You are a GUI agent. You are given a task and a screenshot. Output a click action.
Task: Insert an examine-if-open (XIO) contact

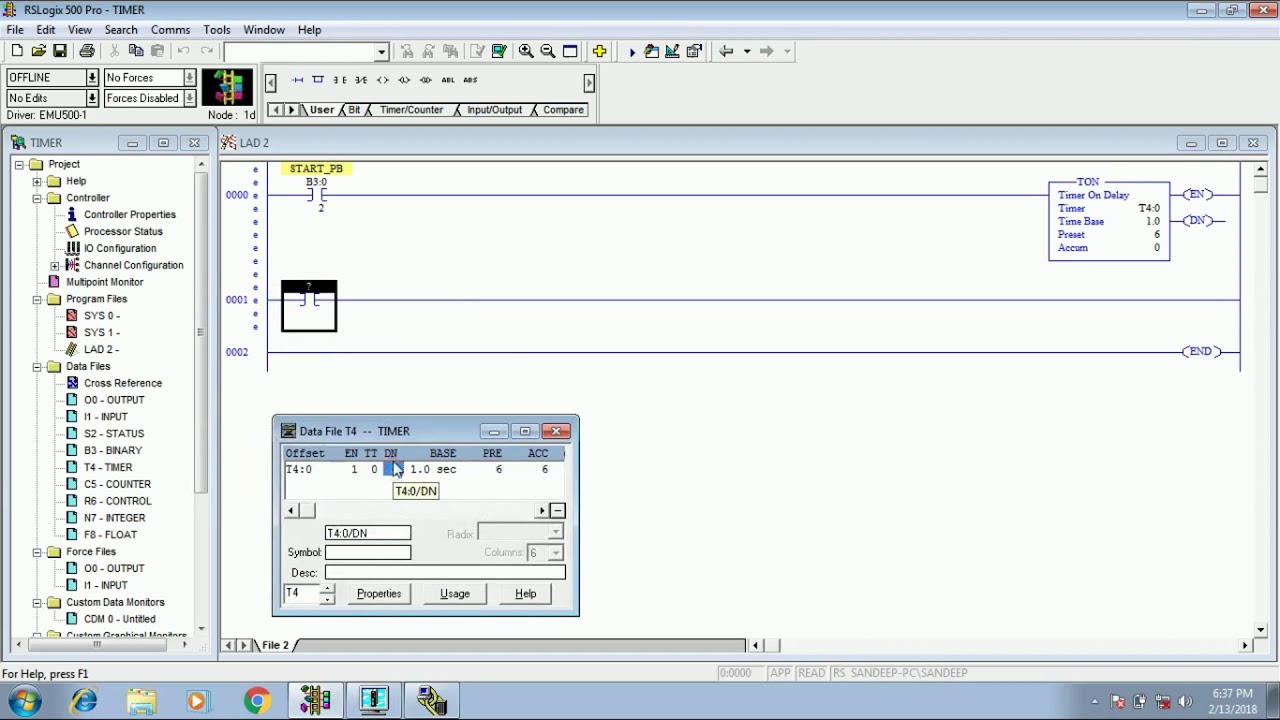coord(361,80)
